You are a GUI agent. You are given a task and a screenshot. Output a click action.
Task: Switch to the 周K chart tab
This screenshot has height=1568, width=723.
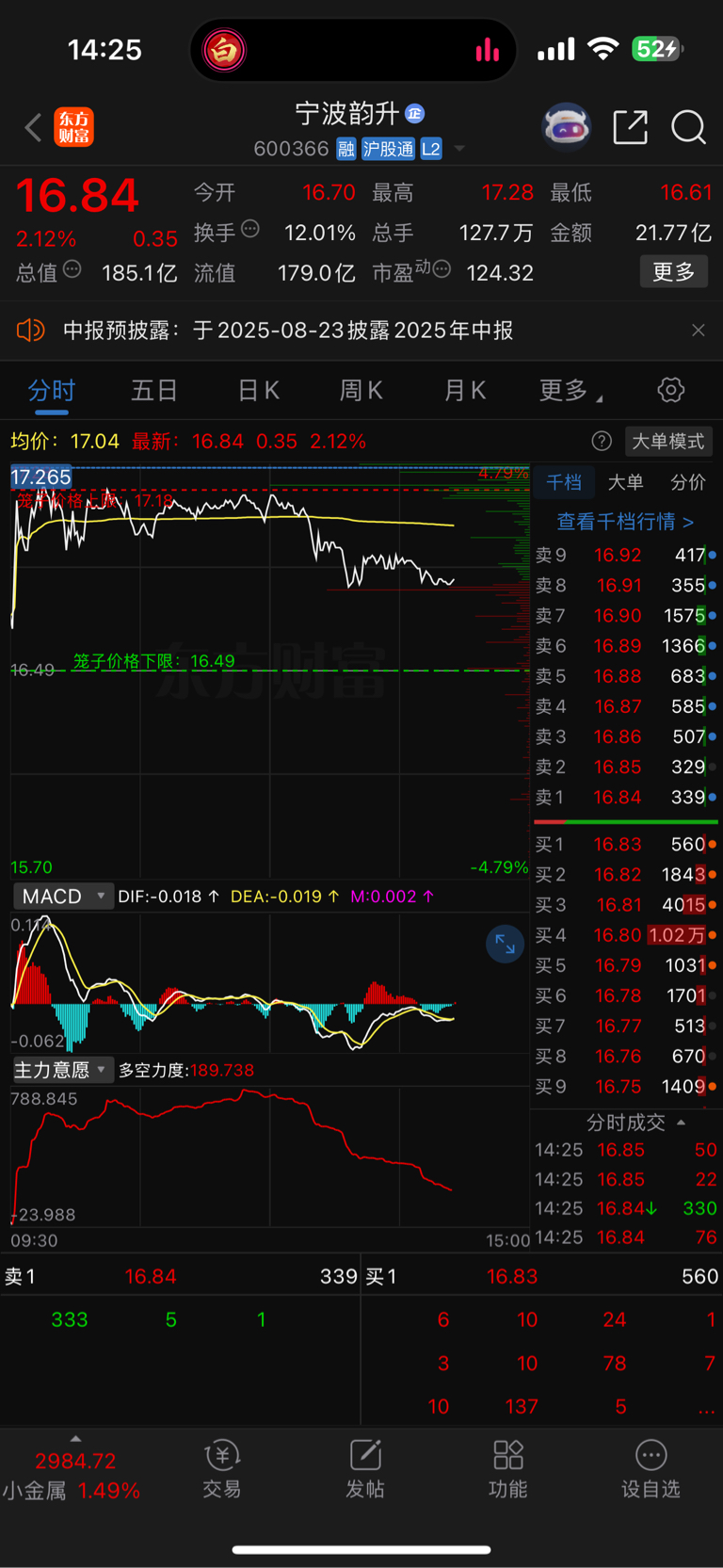[x=361, y=390]
